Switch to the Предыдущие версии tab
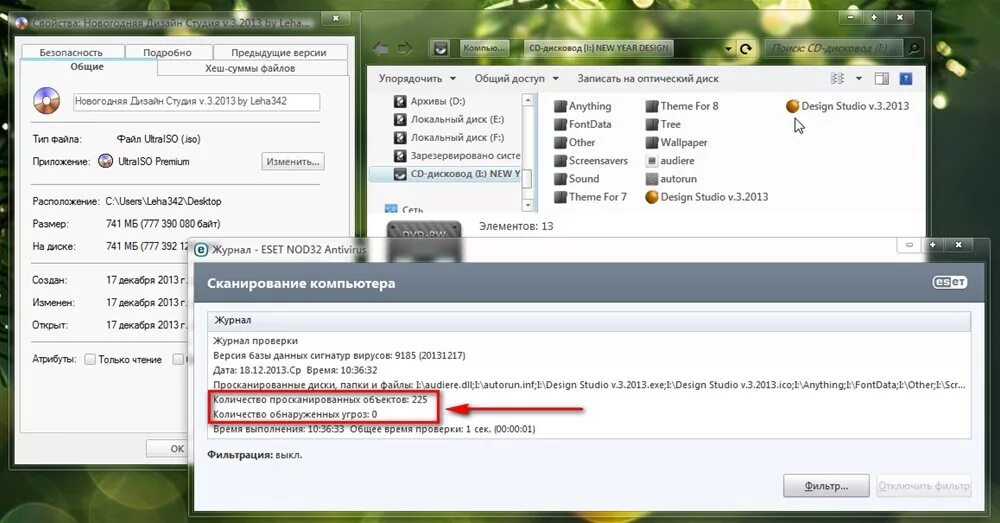This screenshot has height=523, width=1000. (279, 52)
